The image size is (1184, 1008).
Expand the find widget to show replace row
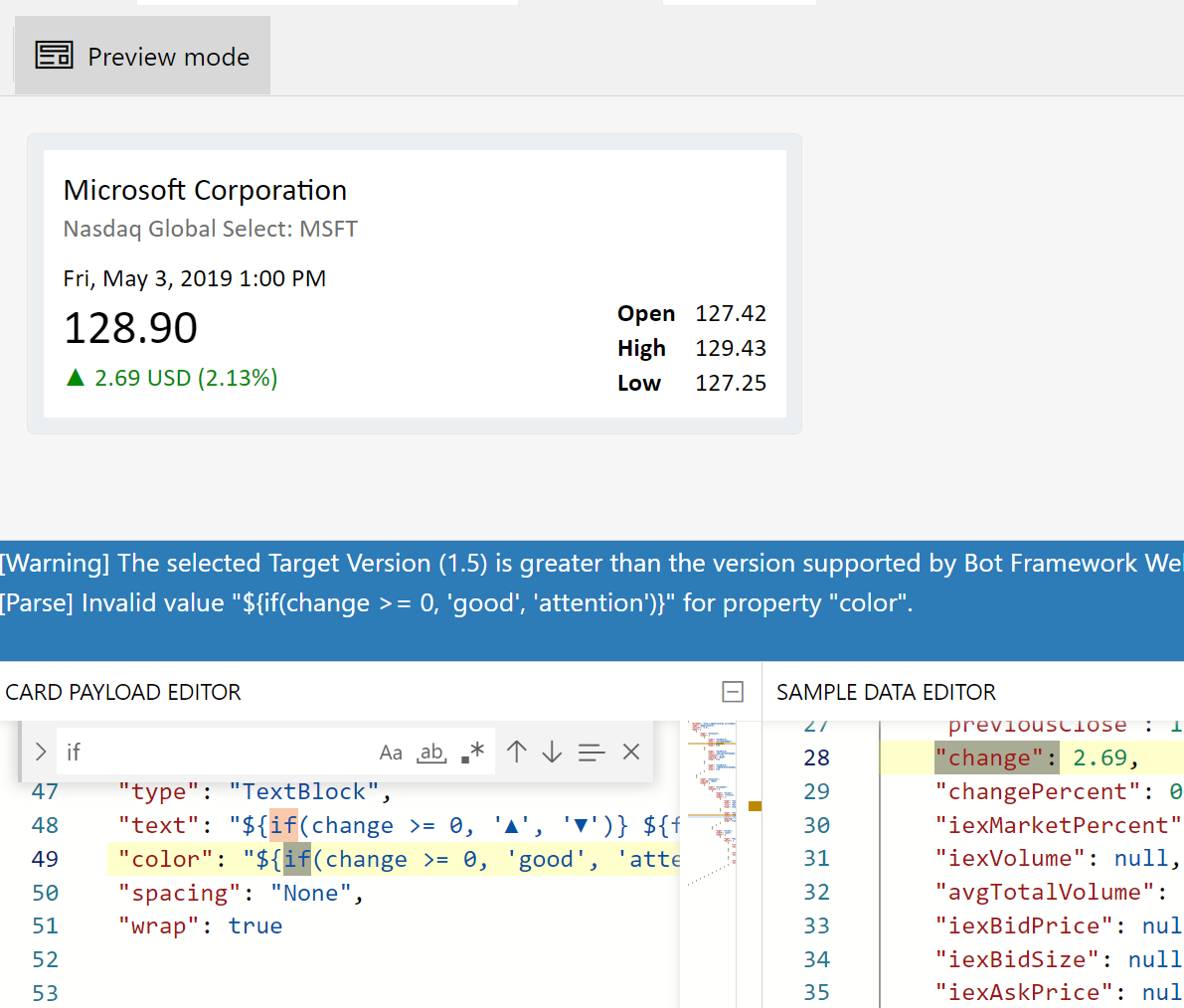(40, 753)
